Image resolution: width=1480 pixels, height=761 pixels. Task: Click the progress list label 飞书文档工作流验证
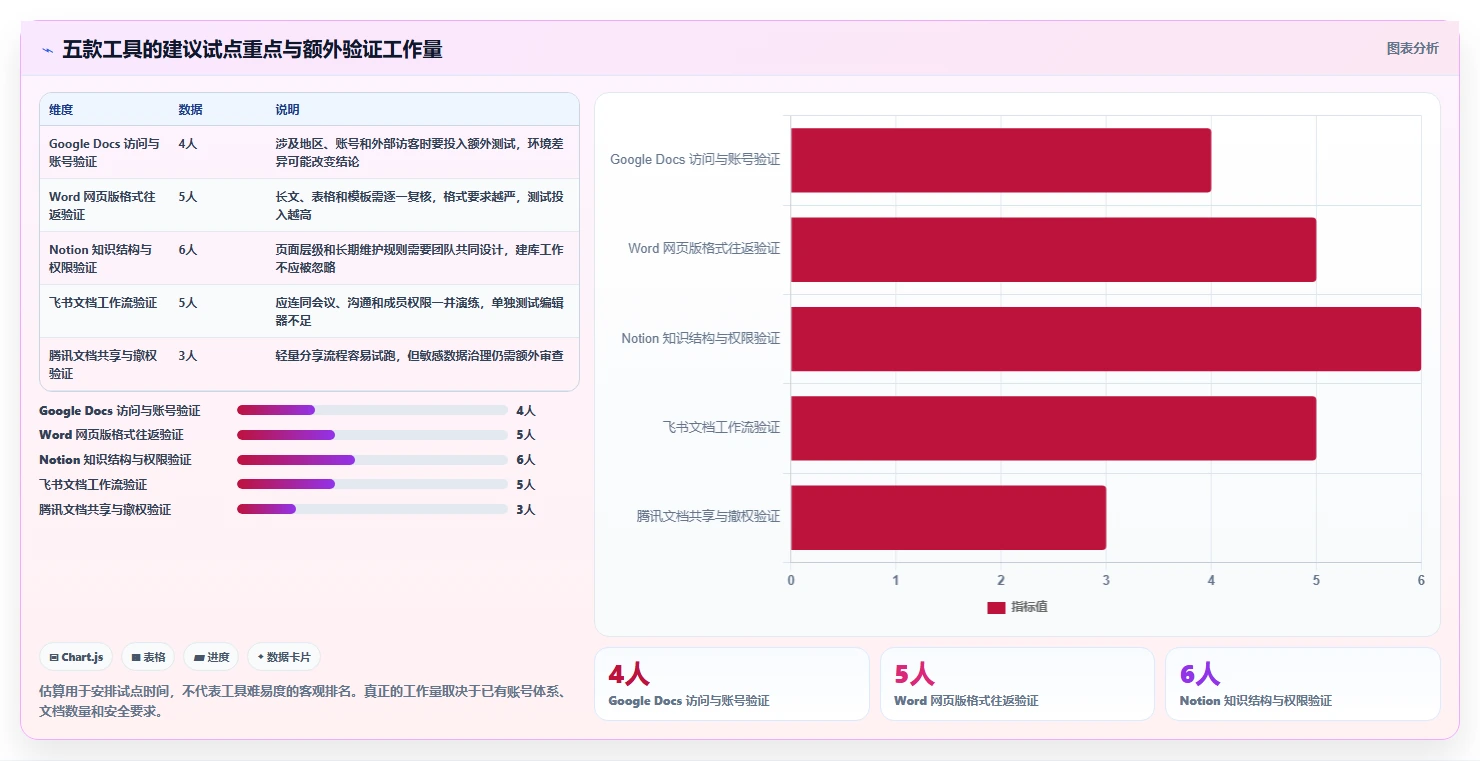coord(93,484)
